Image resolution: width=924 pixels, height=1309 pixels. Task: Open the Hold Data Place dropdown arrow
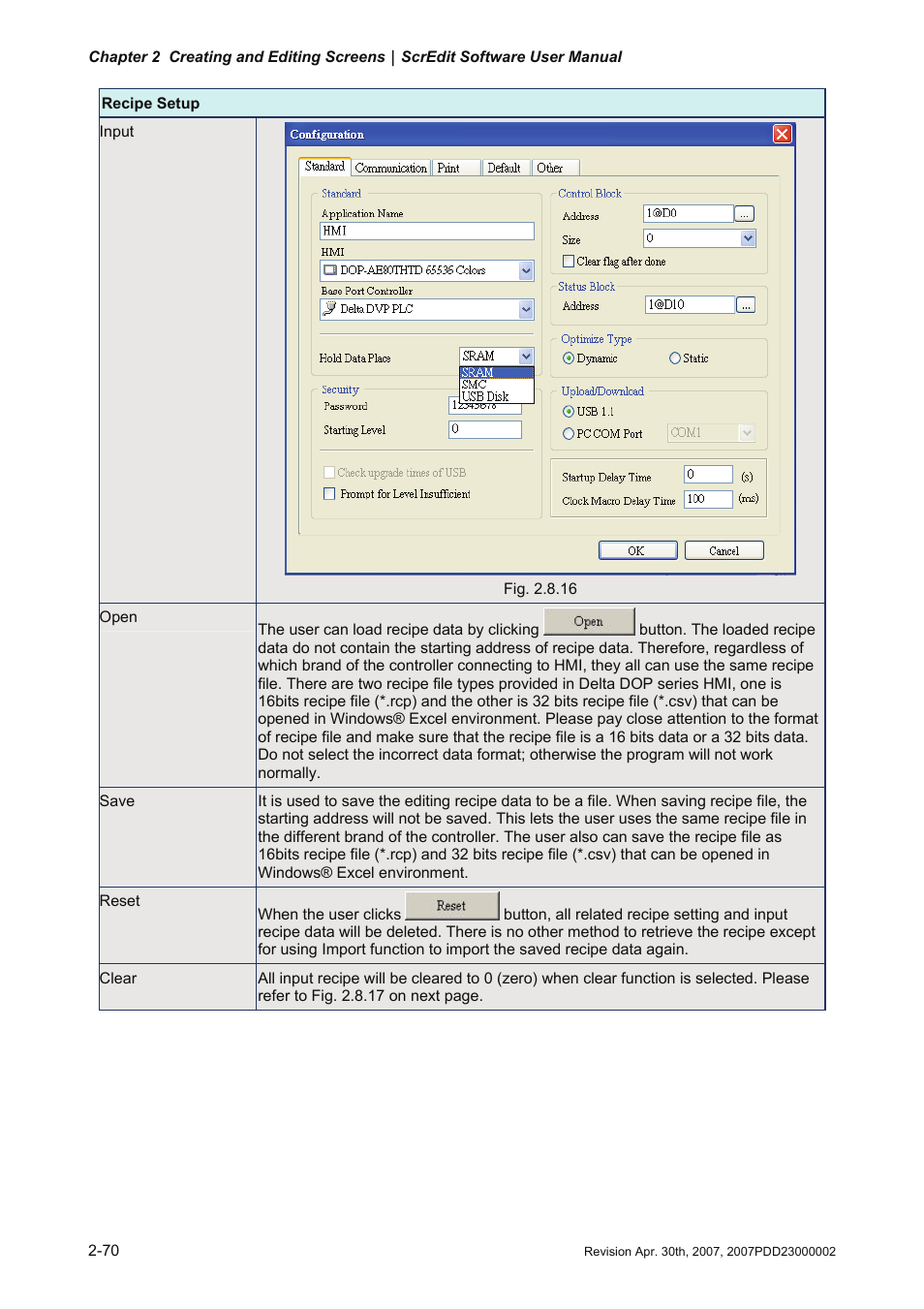526,357
